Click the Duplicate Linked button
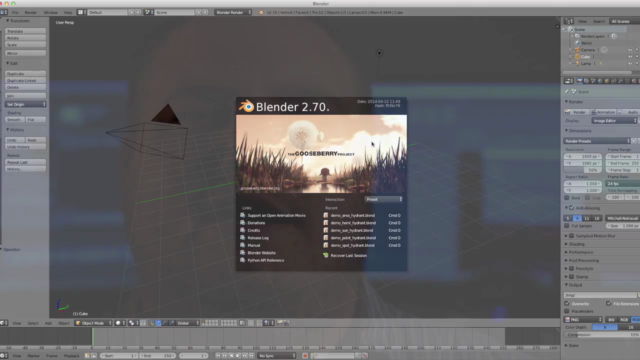Viewport: 640px width, 360px height. point(25,80)
